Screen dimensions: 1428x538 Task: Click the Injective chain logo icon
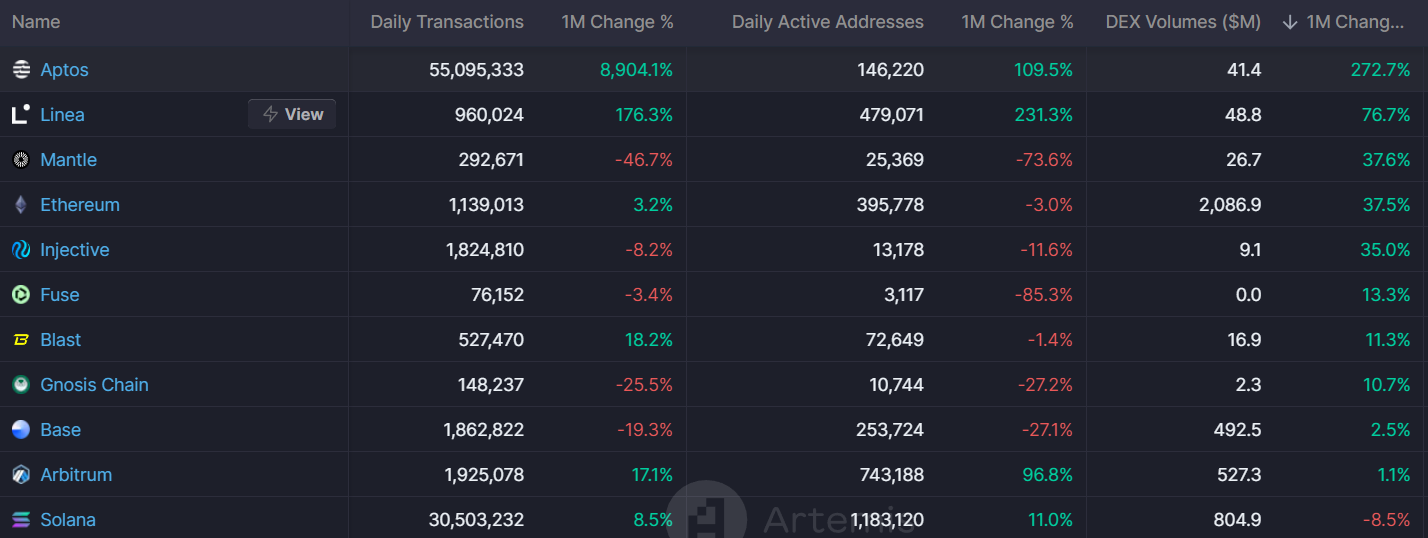21,250
